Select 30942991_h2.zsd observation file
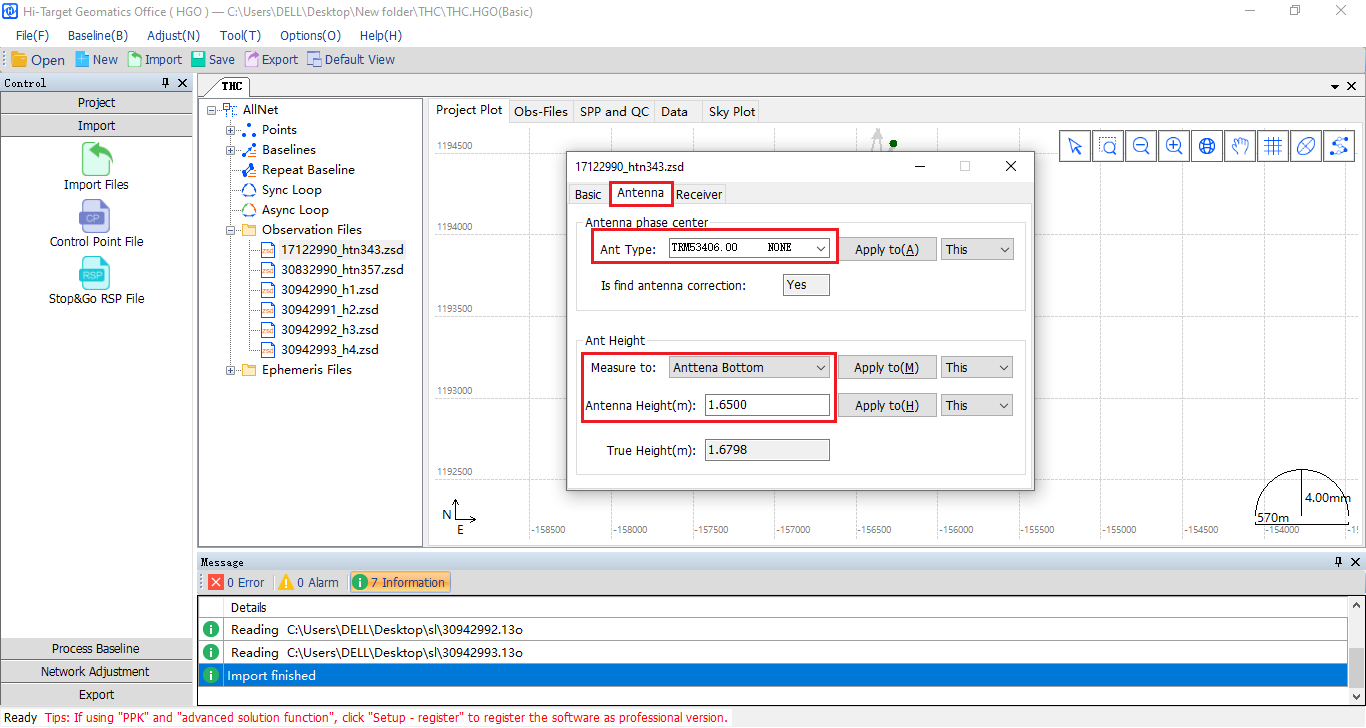 tap(329, 310)
